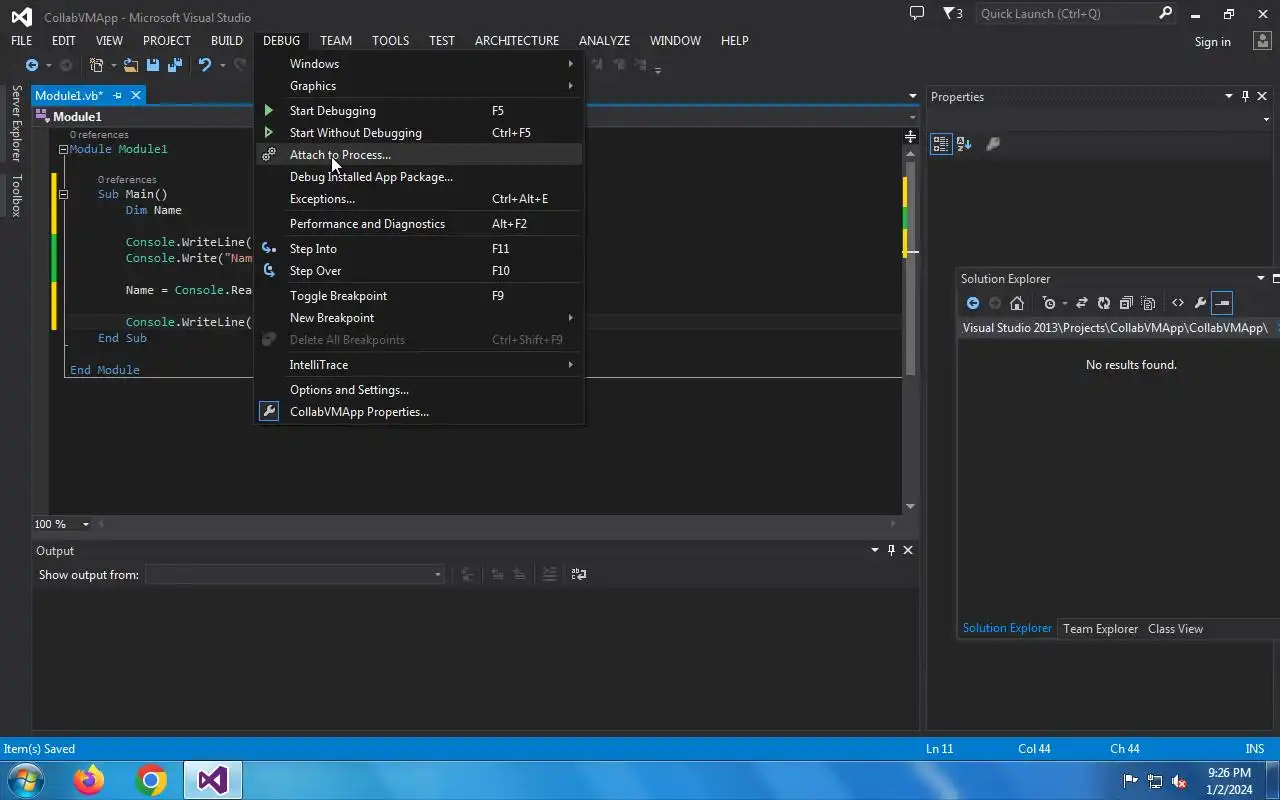Click the Quick Launch search field
The height and width of the screenshot is (800, 1280).
point(1066,14)
